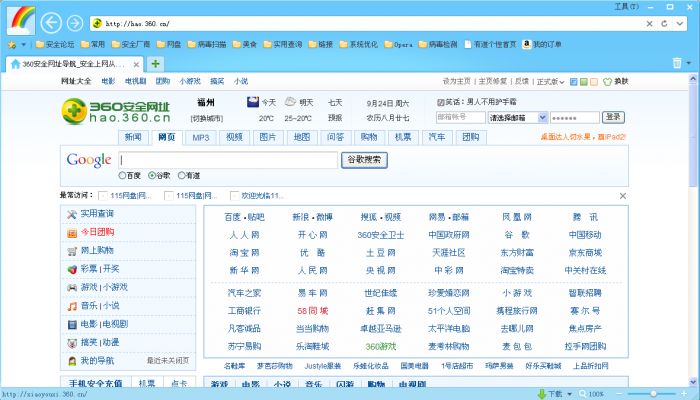Click the 搞笑 icon in sidebar

(72, 343)
